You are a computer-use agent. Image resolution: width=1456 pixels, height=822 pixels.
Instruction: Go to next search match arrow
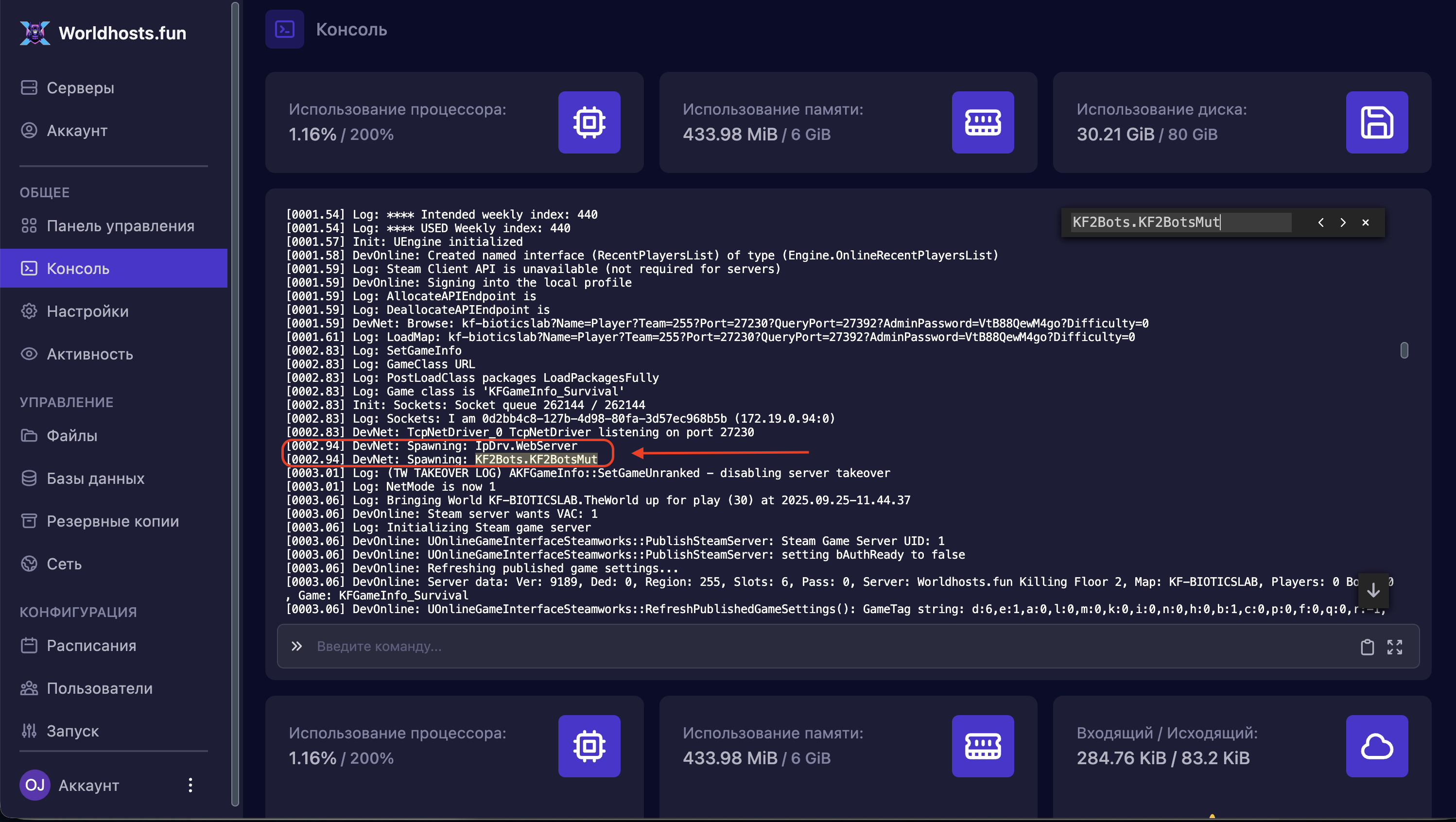click(x=1343, y=223)
